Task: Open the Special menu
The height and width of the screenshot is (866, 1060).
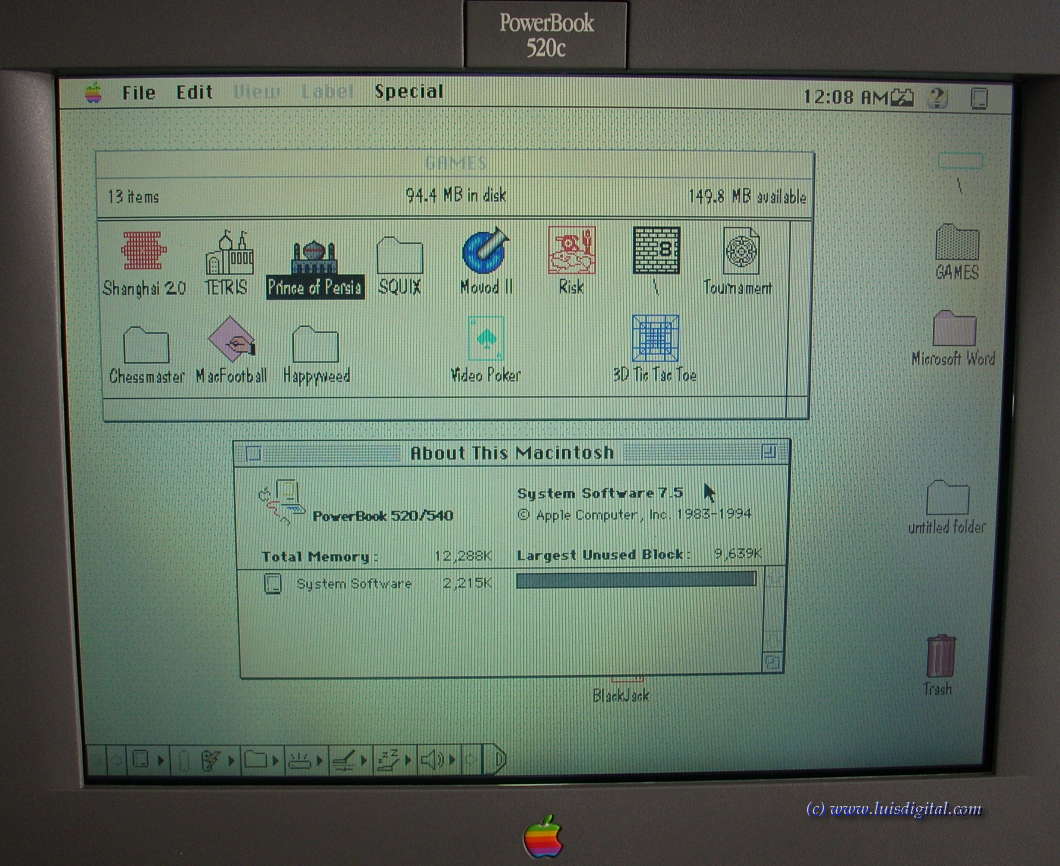Action: click(x=409, y=91)
